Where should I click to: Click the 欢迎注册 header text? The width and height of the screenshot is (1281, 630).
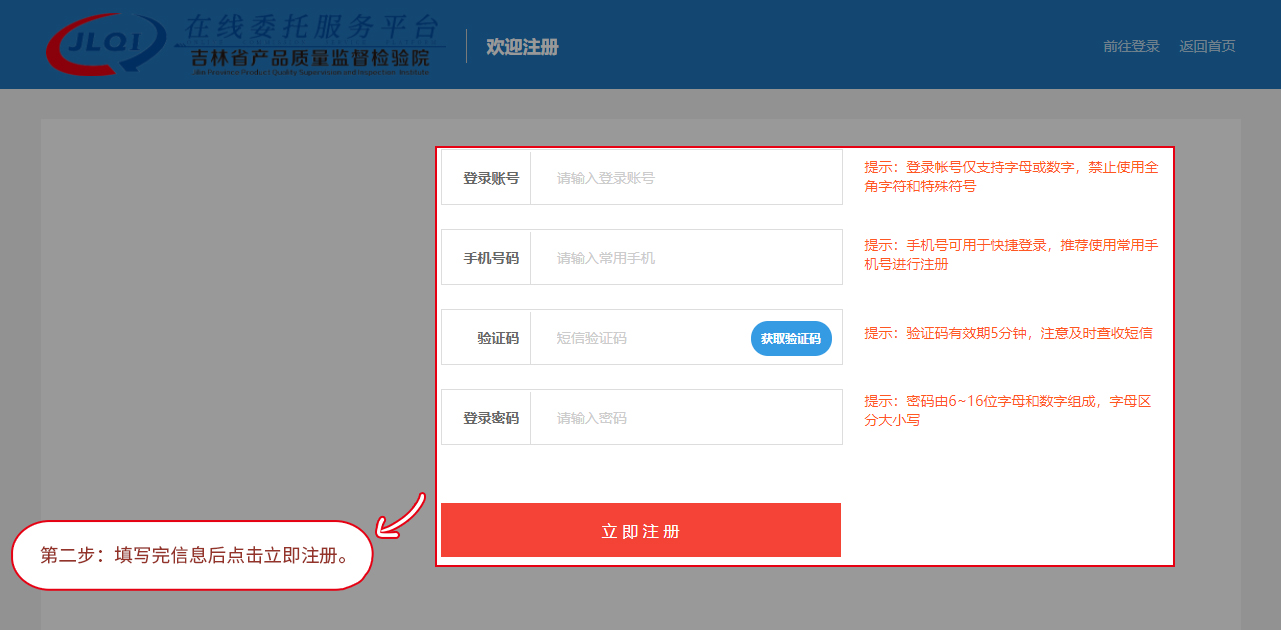coord(522,47)
